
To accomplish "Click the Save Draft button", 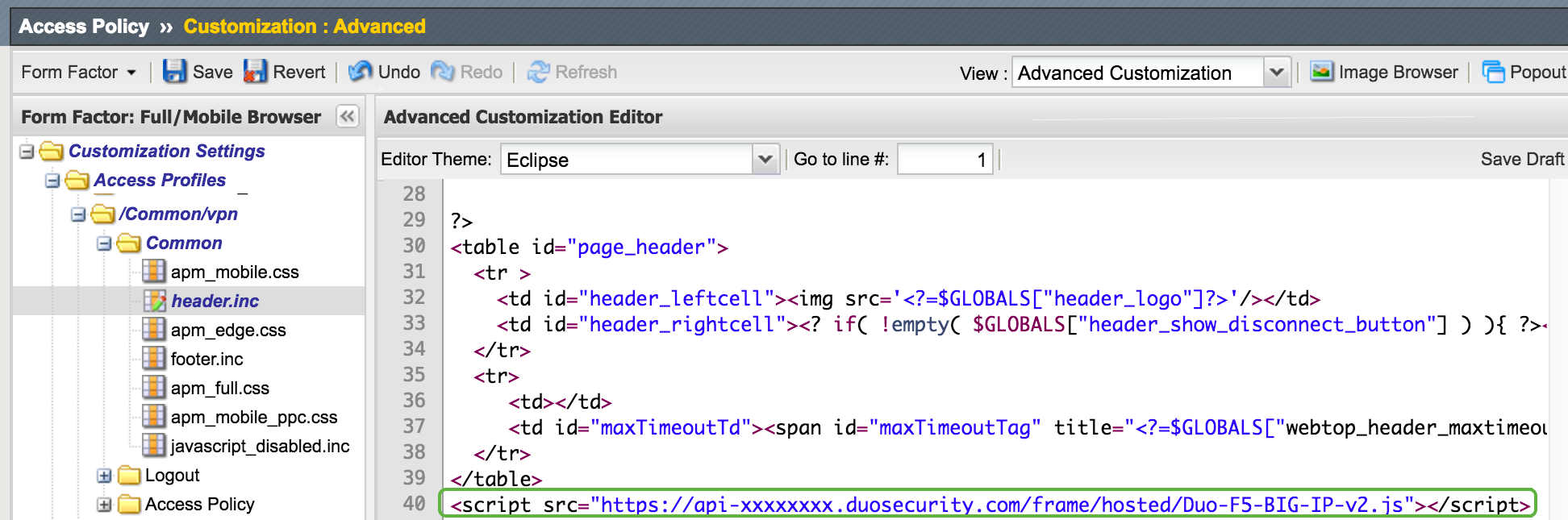I will 1521,160.
